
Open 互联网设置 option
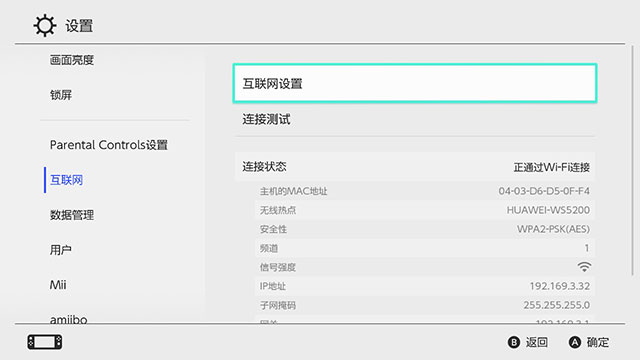coord(415,83)
